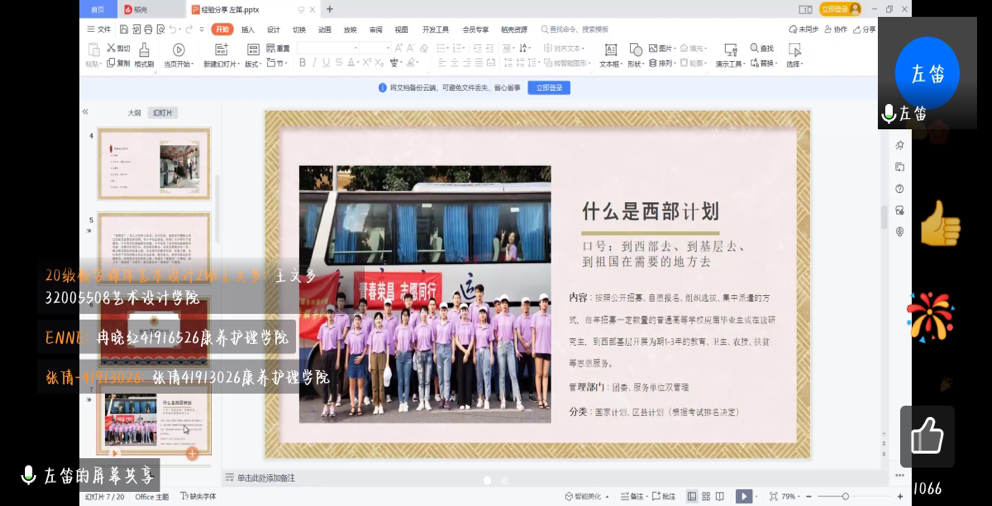Open the quick access toolbar customize dropdown
Image resolution: width=992 pixels, height=506 pixels.
(202, 29)
